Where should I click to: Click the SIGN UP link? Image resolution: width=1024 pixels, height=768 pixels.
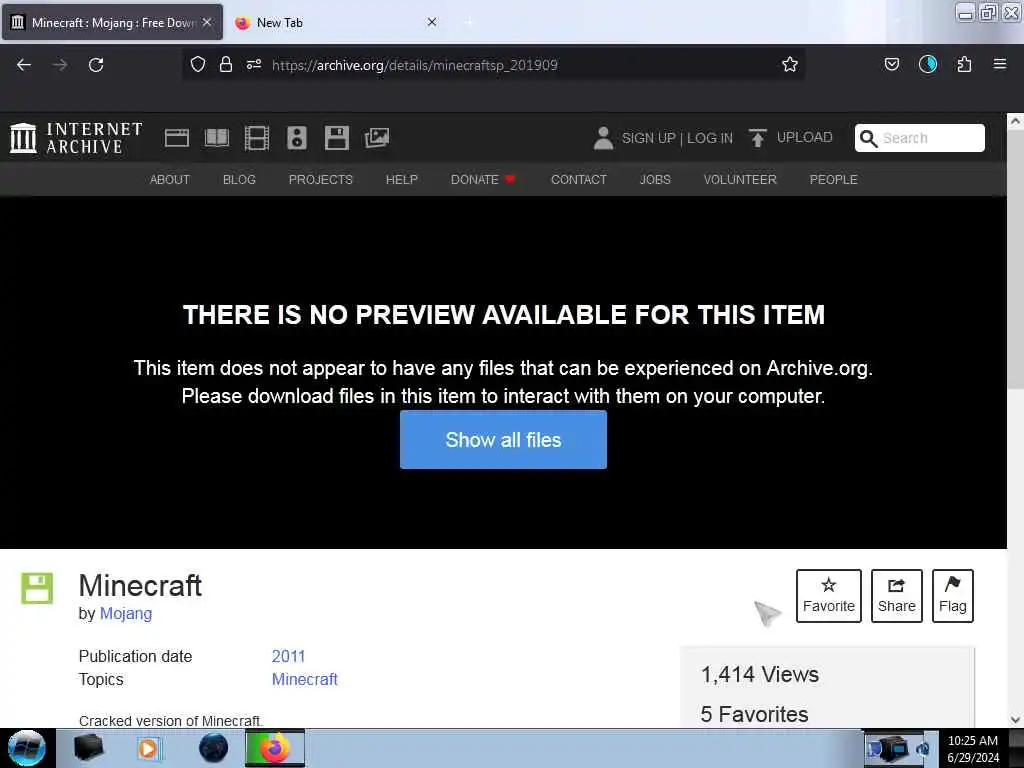[648, 138]
